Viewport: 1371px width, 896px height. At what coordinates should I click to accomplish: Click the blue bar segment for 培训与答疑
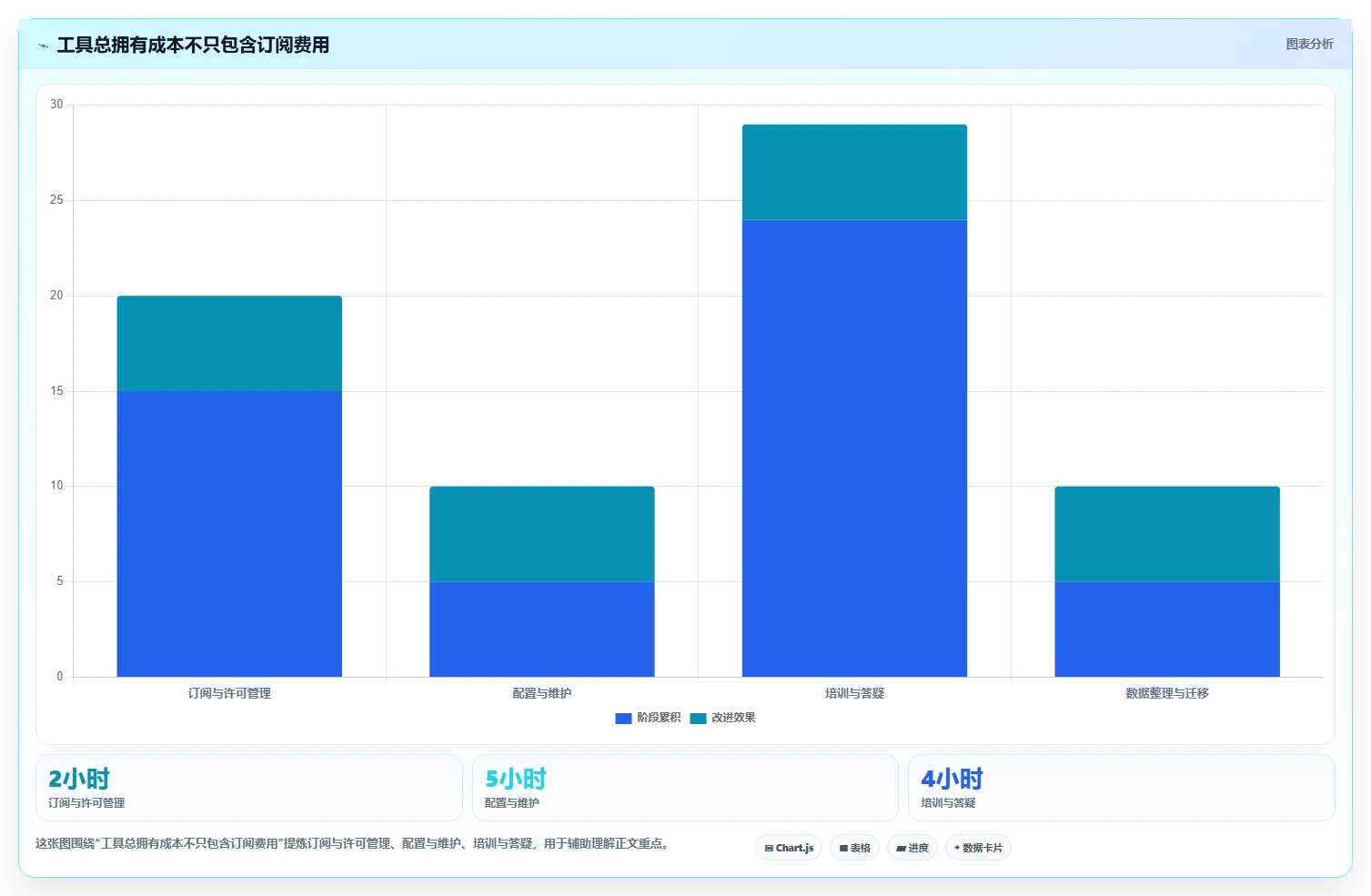tap(854, 448)
